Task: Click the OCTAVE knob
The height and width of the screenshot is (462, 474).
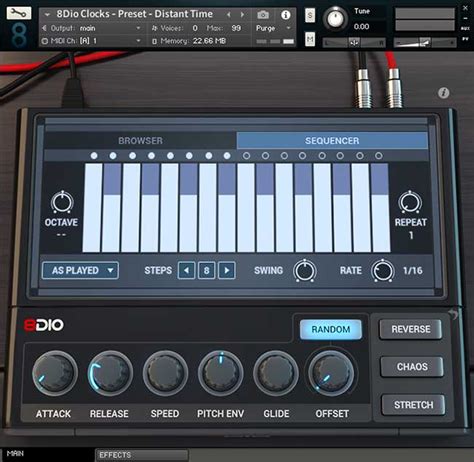Action: pos(62,202)
